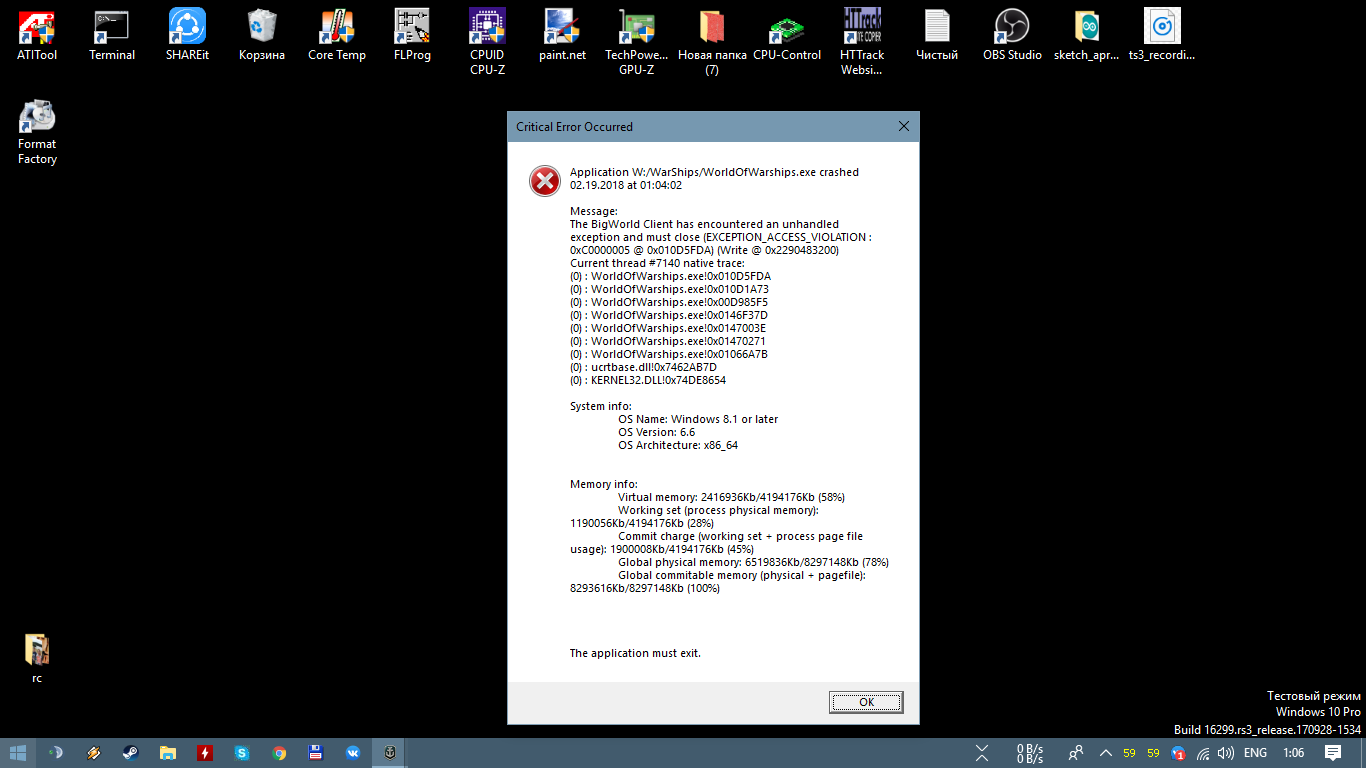The height and width of the screenshot is (768, 1366).
Task: Open the paint.net desktop shortcut
Action: (562, 35)
